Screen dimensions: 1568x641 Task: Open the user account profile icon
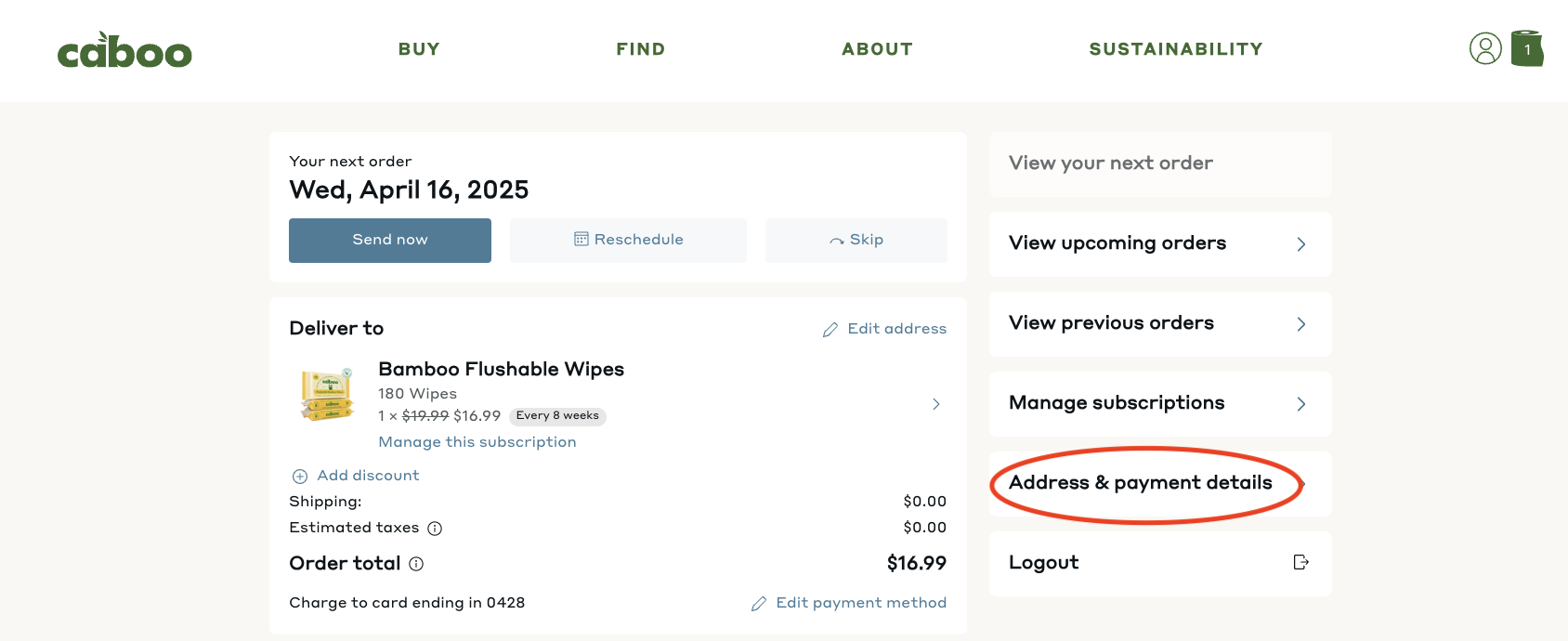(x=1485, y=48)
